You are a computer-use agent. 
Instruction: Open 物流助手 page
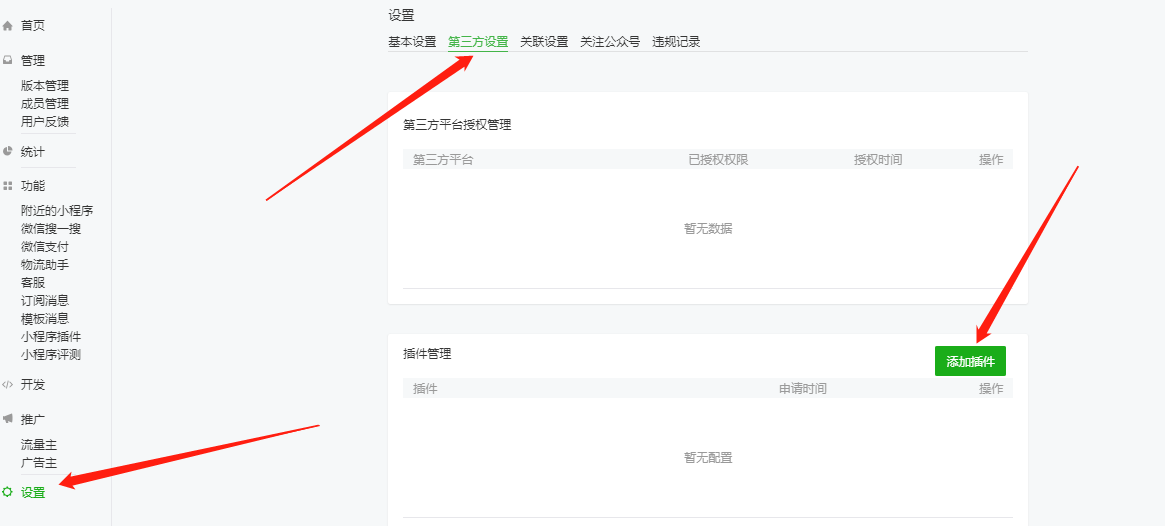tap(45, 264)
